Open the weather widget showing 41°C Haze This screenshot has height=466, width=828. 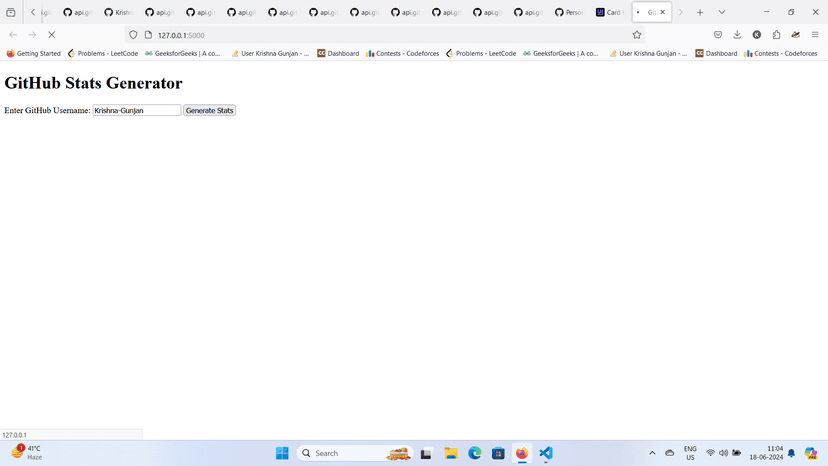26,453
